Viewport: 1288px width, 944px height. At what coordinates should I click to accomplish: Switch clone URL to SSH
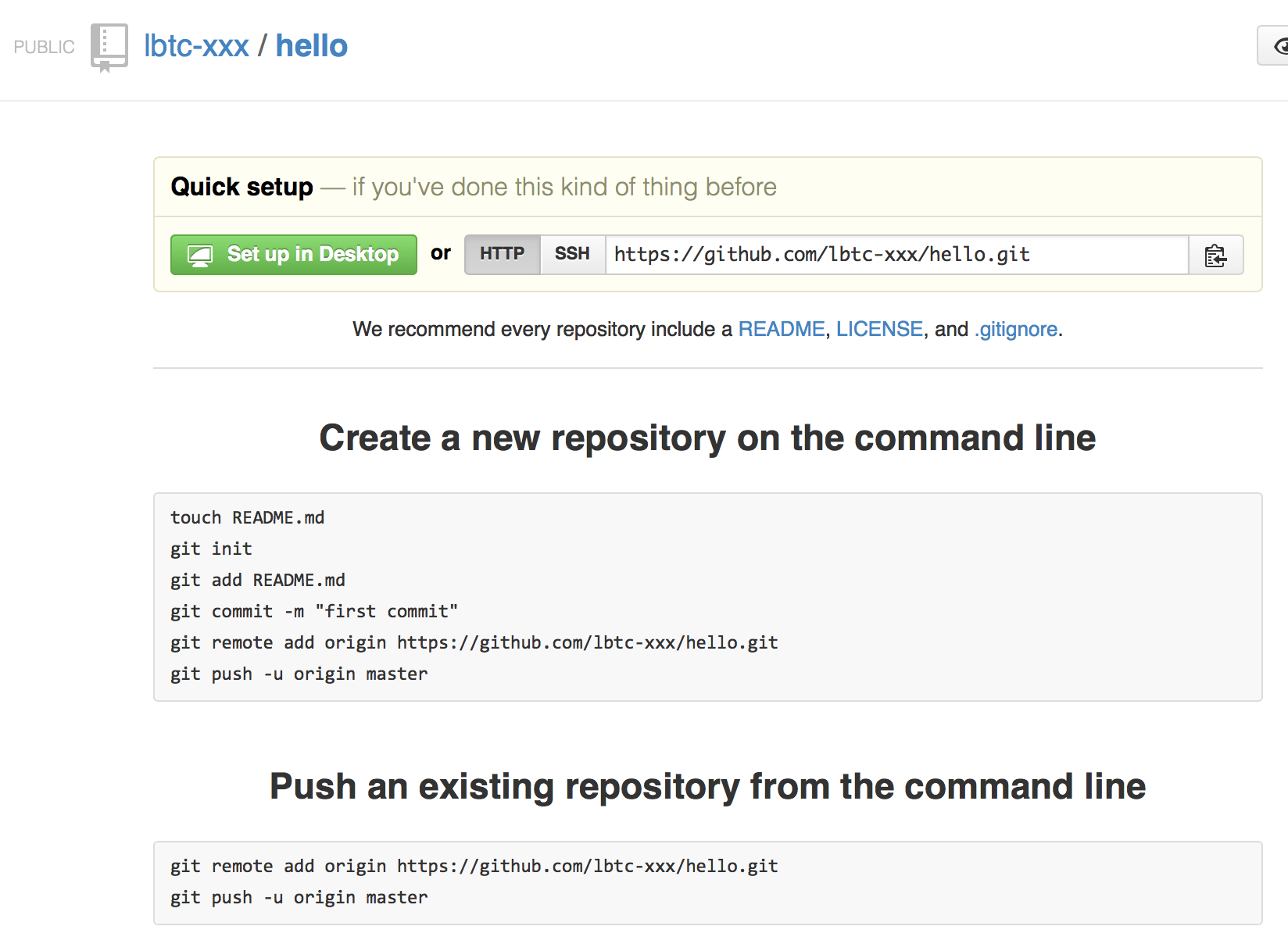pyautogui.click(x=572, y=255)
